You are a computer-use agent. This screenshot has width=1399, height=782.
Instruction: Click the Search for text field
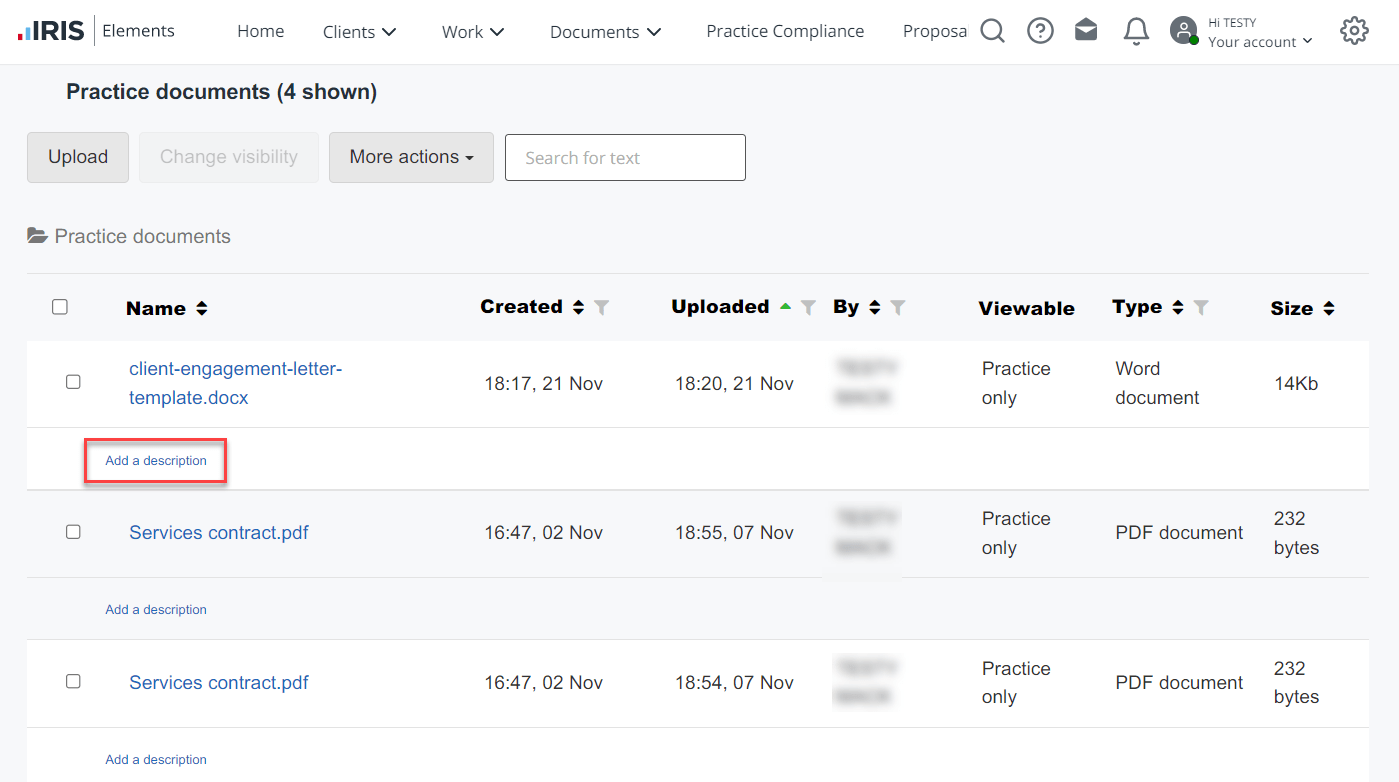tap(625, 158)
